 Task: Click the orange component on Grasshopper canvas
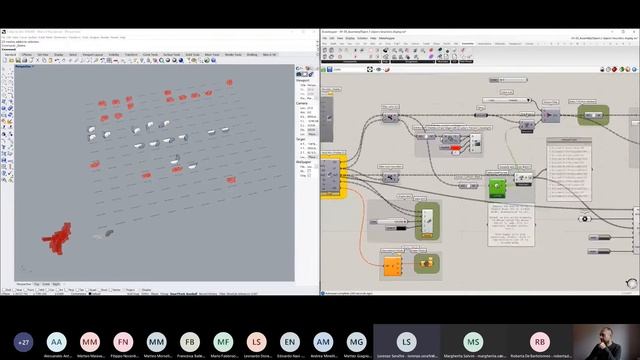pos(393,267)
